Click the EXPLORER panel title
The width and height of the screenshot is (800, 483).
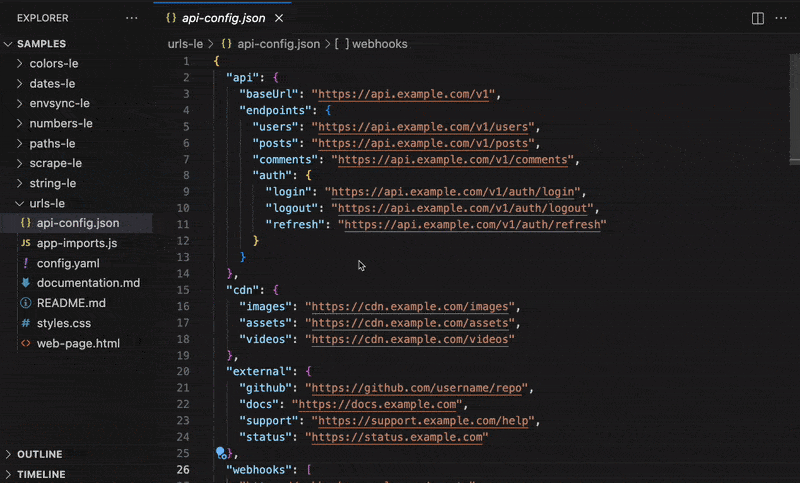(x=42, y=18)
